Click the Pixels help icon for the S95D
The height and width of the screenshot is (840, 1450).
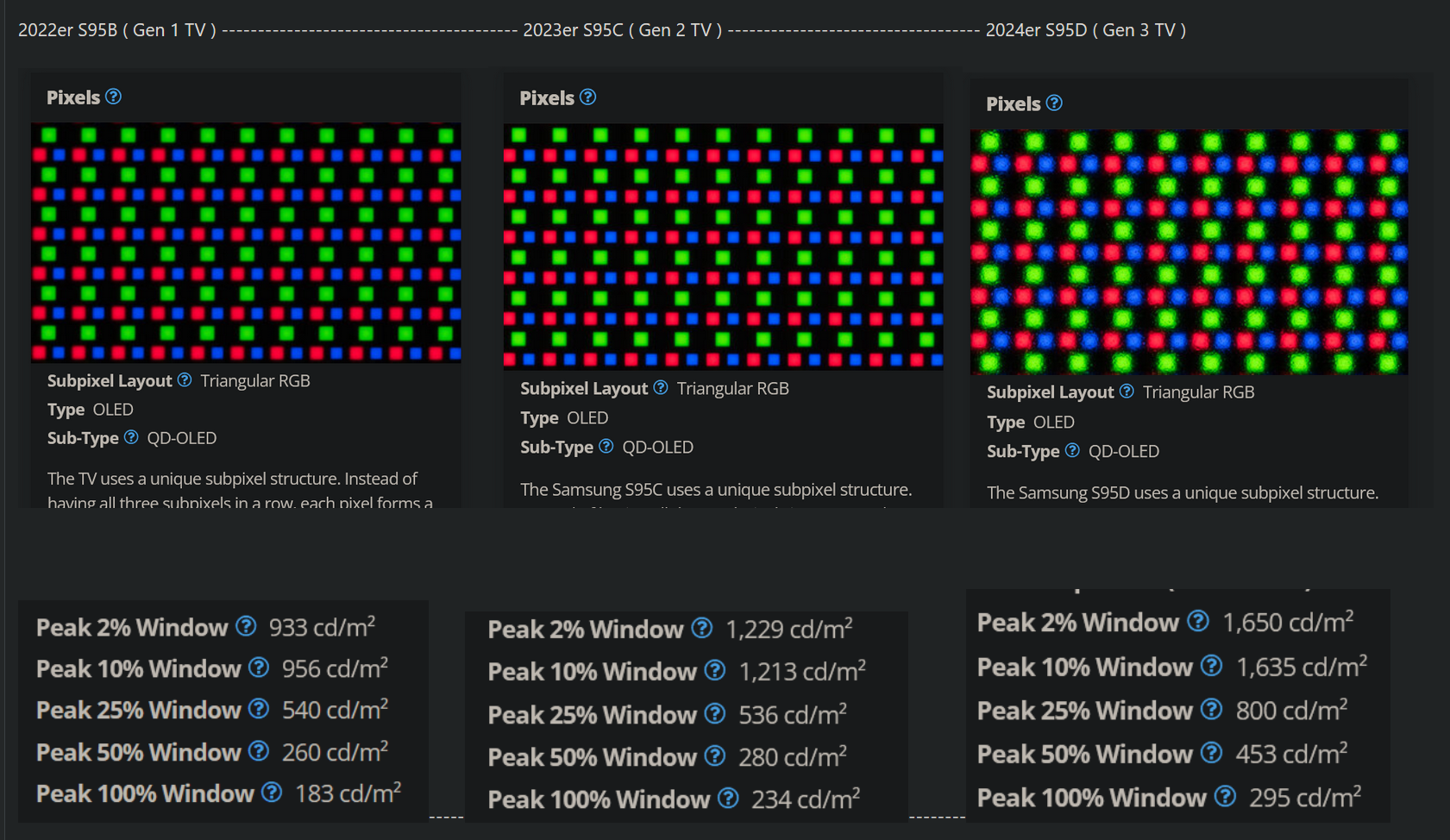coord(1054,103)
